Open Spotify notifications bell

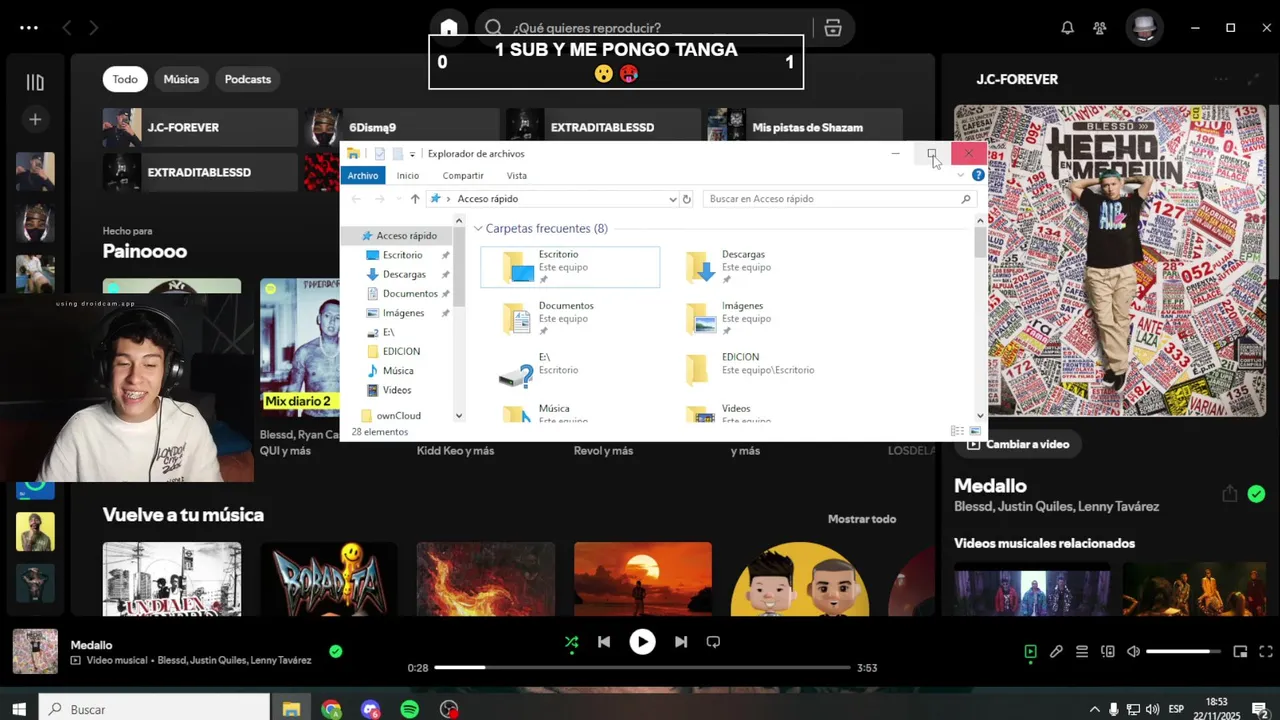click(x=1067, y=28)
